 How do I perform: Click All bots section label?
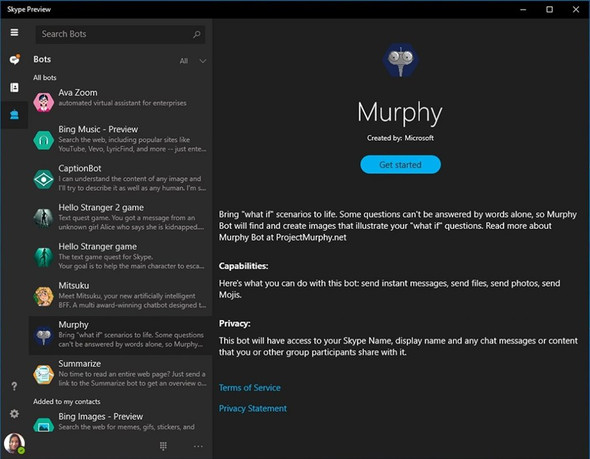tap(44, 78)
